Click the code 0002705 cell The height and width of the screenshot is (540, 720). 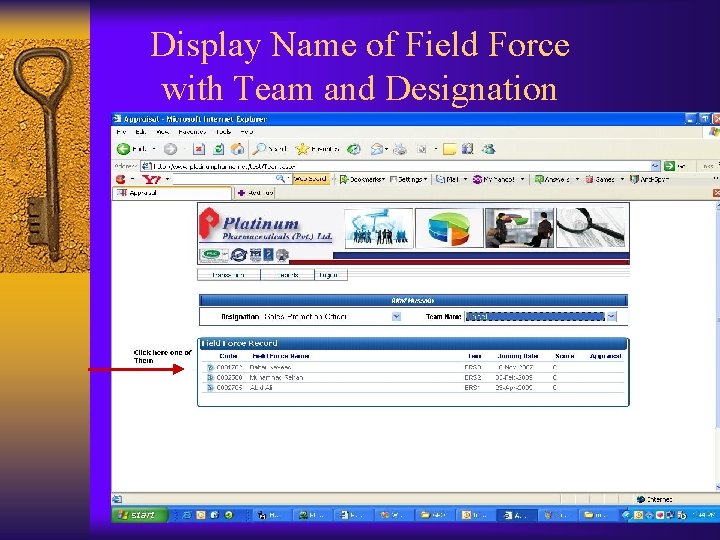[229, 388]
